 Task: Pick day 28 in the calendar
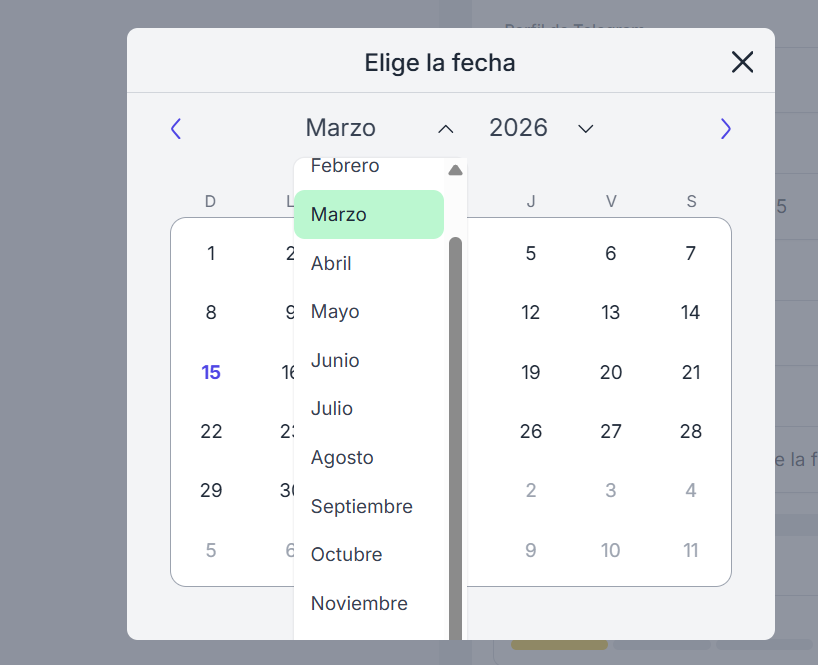point(691,431)
